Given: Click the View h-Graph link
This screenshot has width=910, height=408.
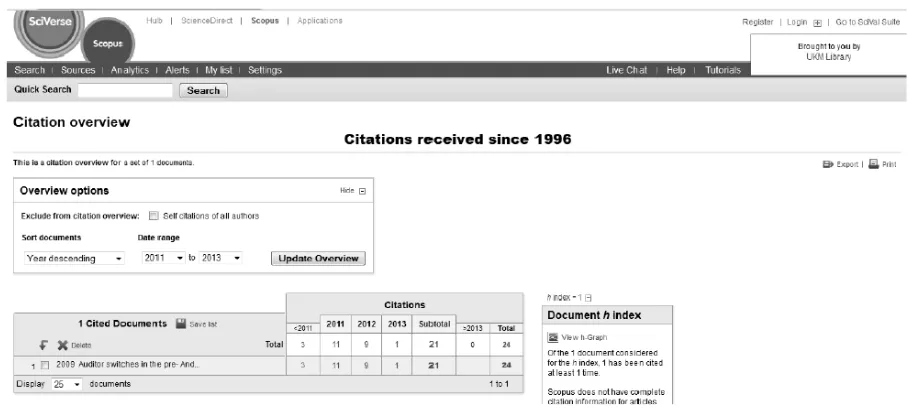Looking at the screenshot, I should [x=584, y=337].
